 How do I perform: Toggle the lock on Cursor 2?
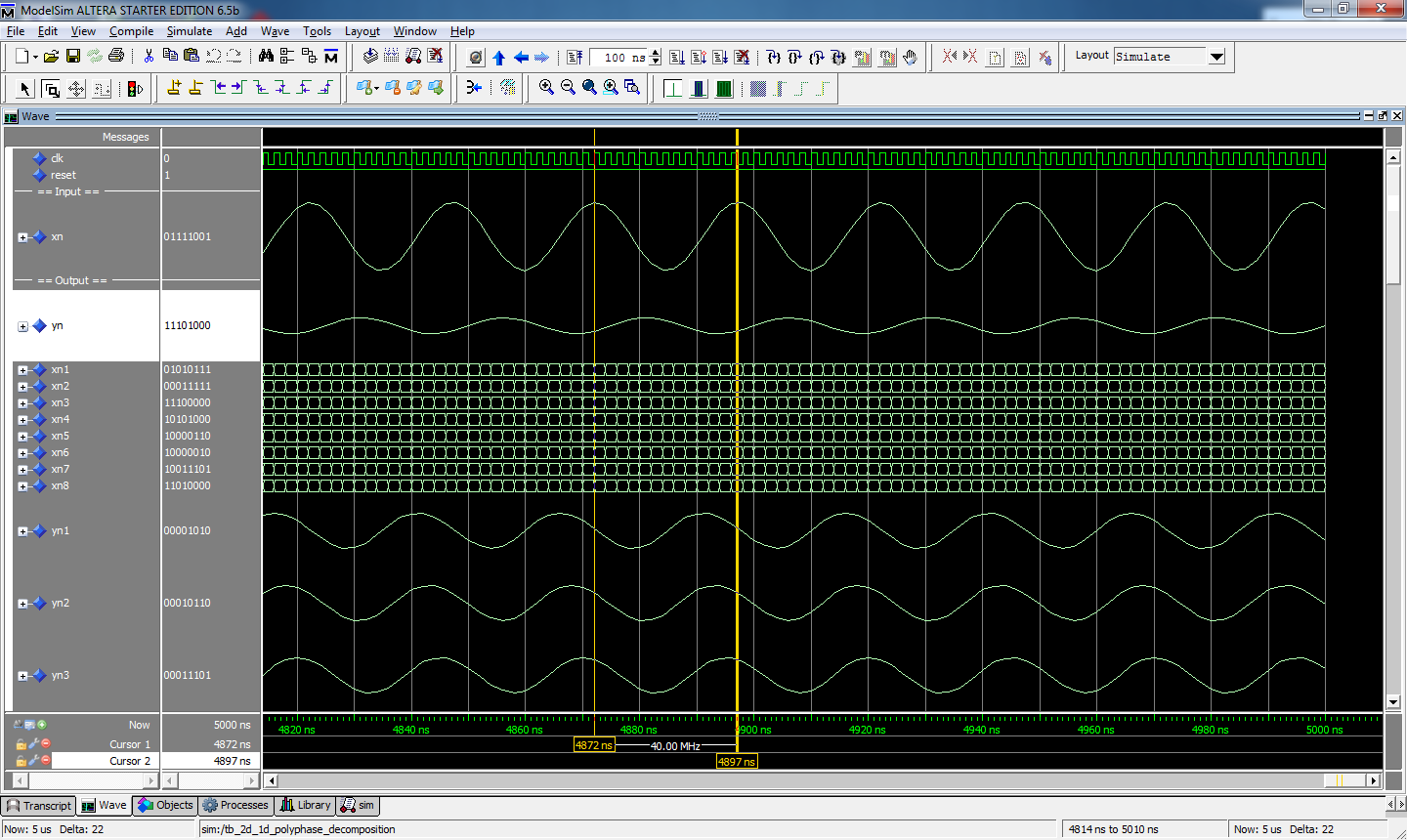click(21, 761)
